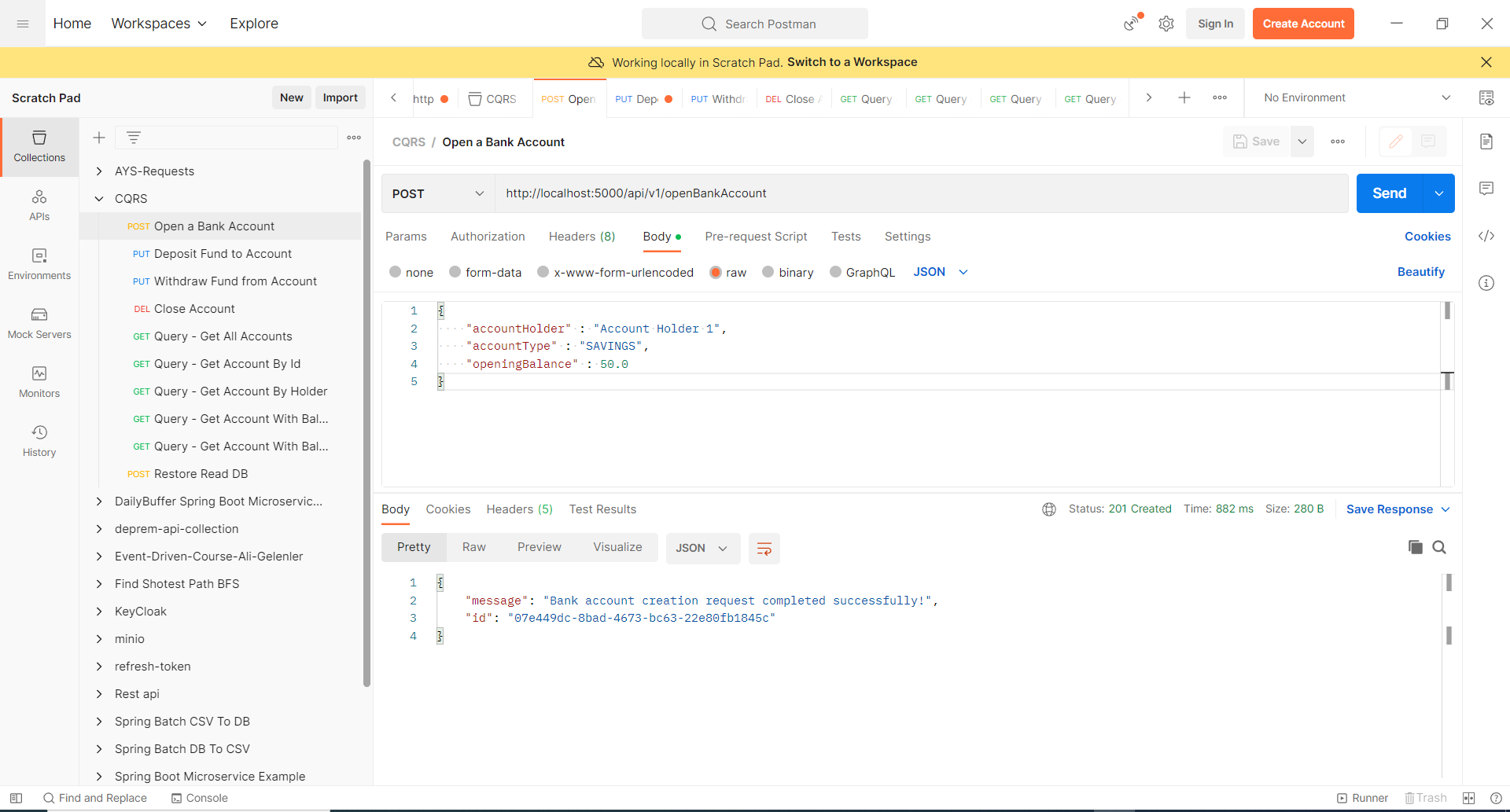Expand the KeyCloak collection
This screenshot has height=812, width=1510.
pos(99,612)
